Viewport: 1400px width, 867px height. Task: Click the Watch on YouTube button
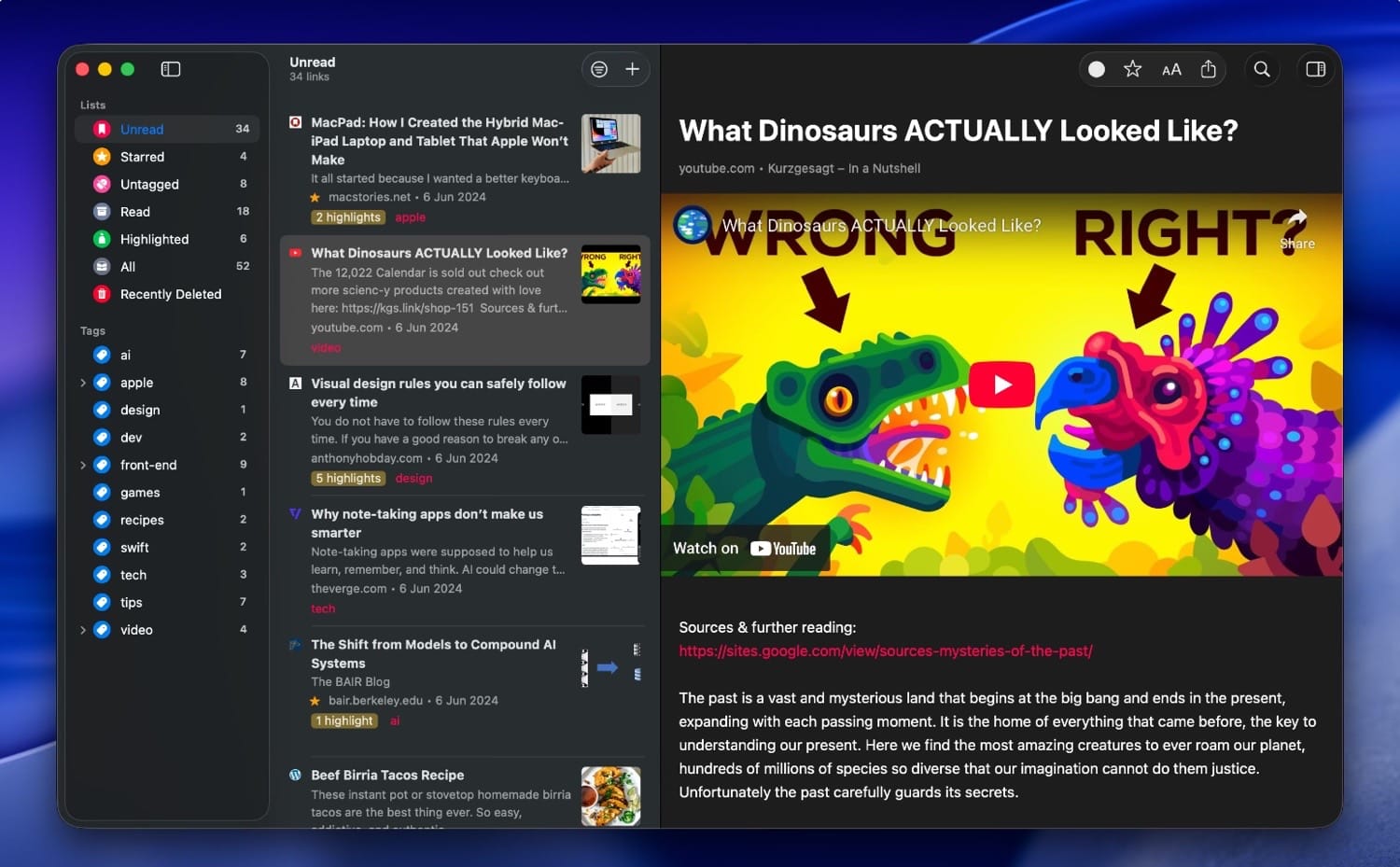[745, 549]
